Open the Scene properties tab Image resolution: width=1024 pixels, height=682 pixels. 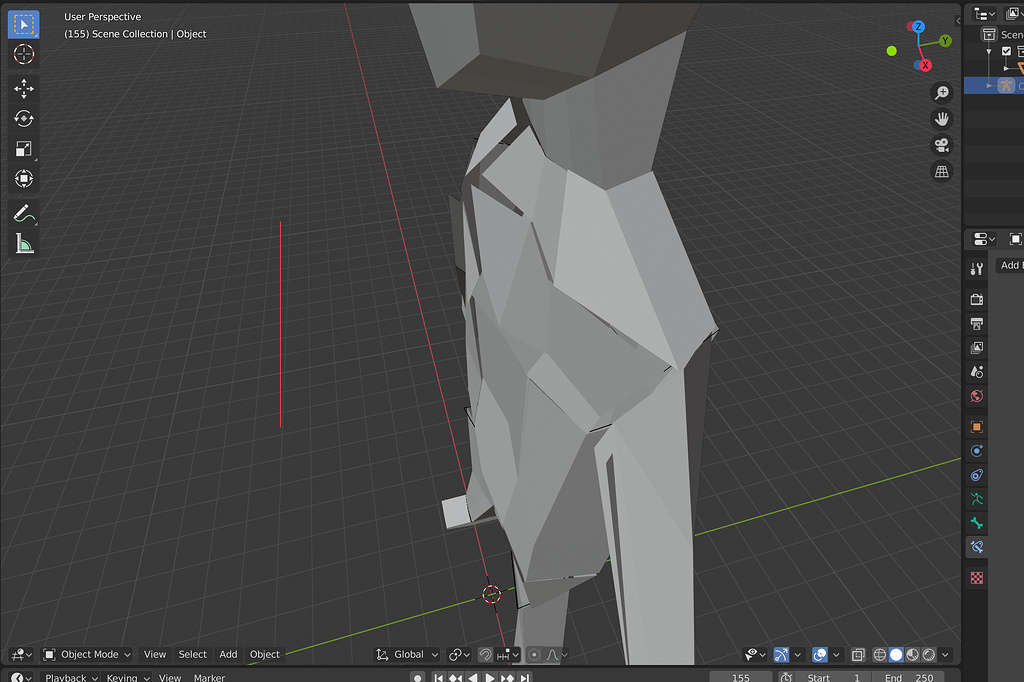point(976,372)
